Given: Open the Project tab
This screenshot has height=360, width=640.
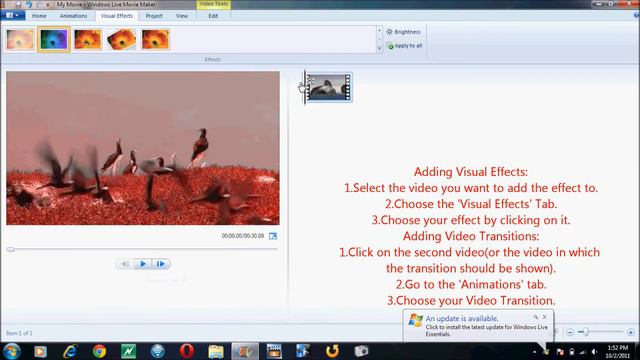Looking at the screenshot, I should (154, 16).
